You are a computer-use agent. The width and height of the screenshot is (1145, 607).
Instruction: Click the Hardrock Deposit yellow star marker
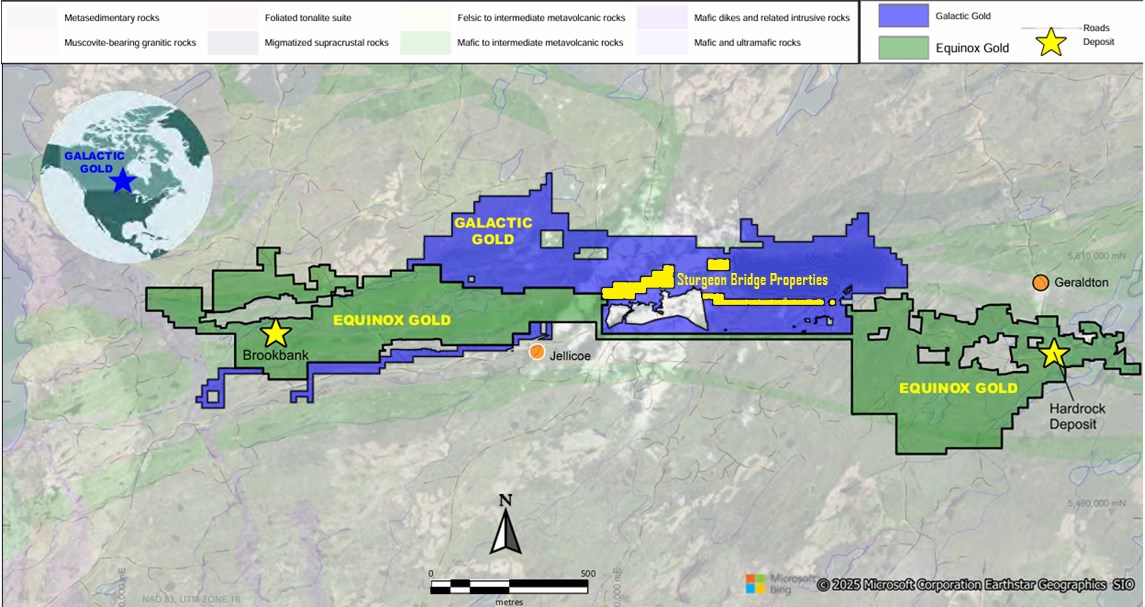click(1052, 353)
